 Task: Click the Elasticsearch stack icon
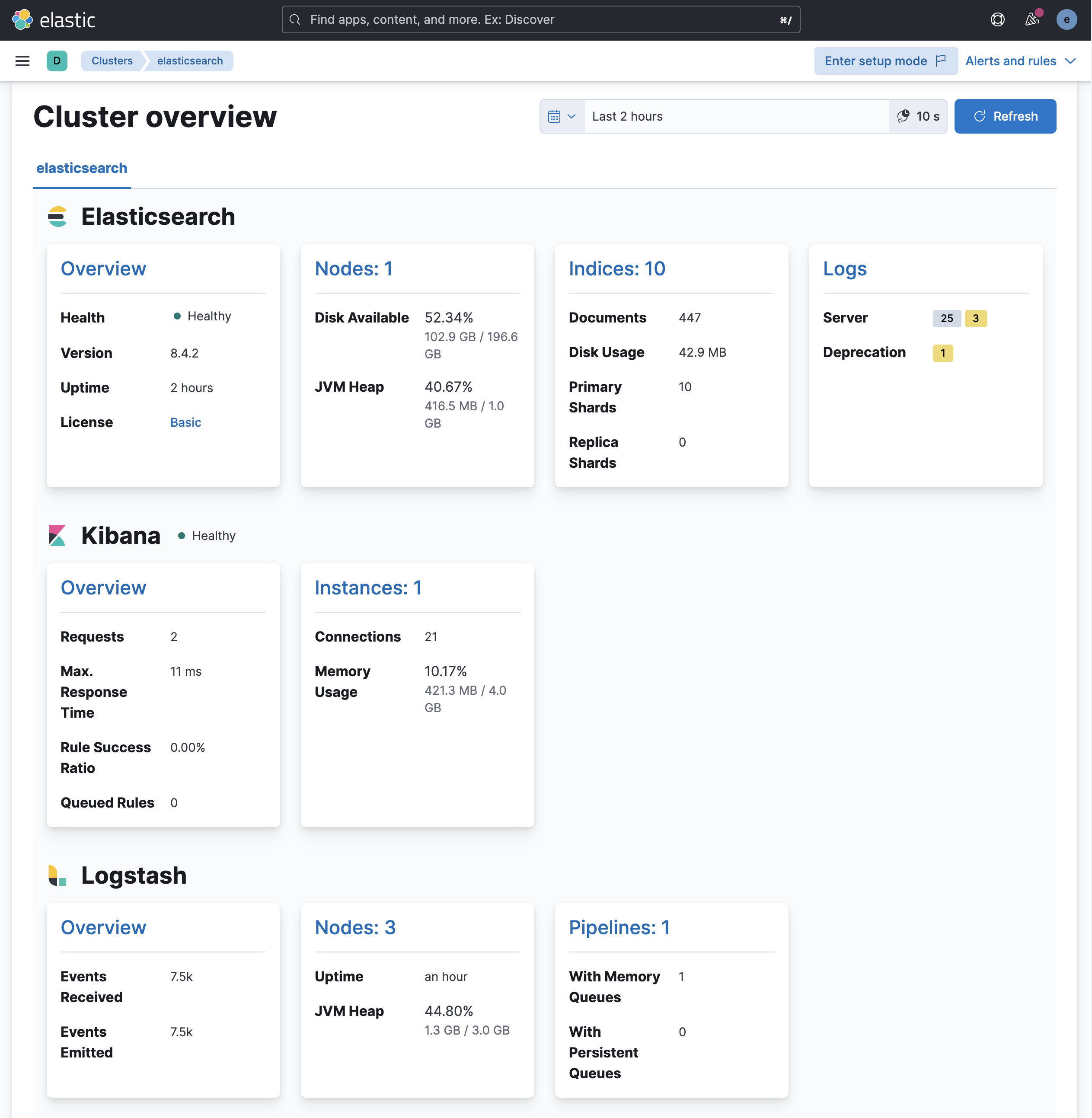[x=57, y=216]
